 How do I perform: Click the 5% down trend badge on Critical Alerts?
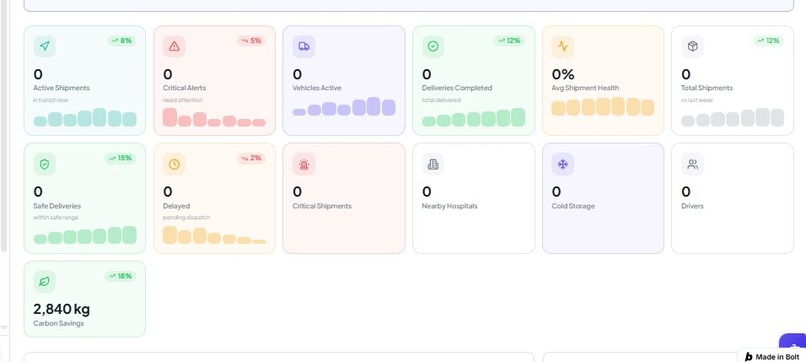pyautogui.click(x=251, y=41)
